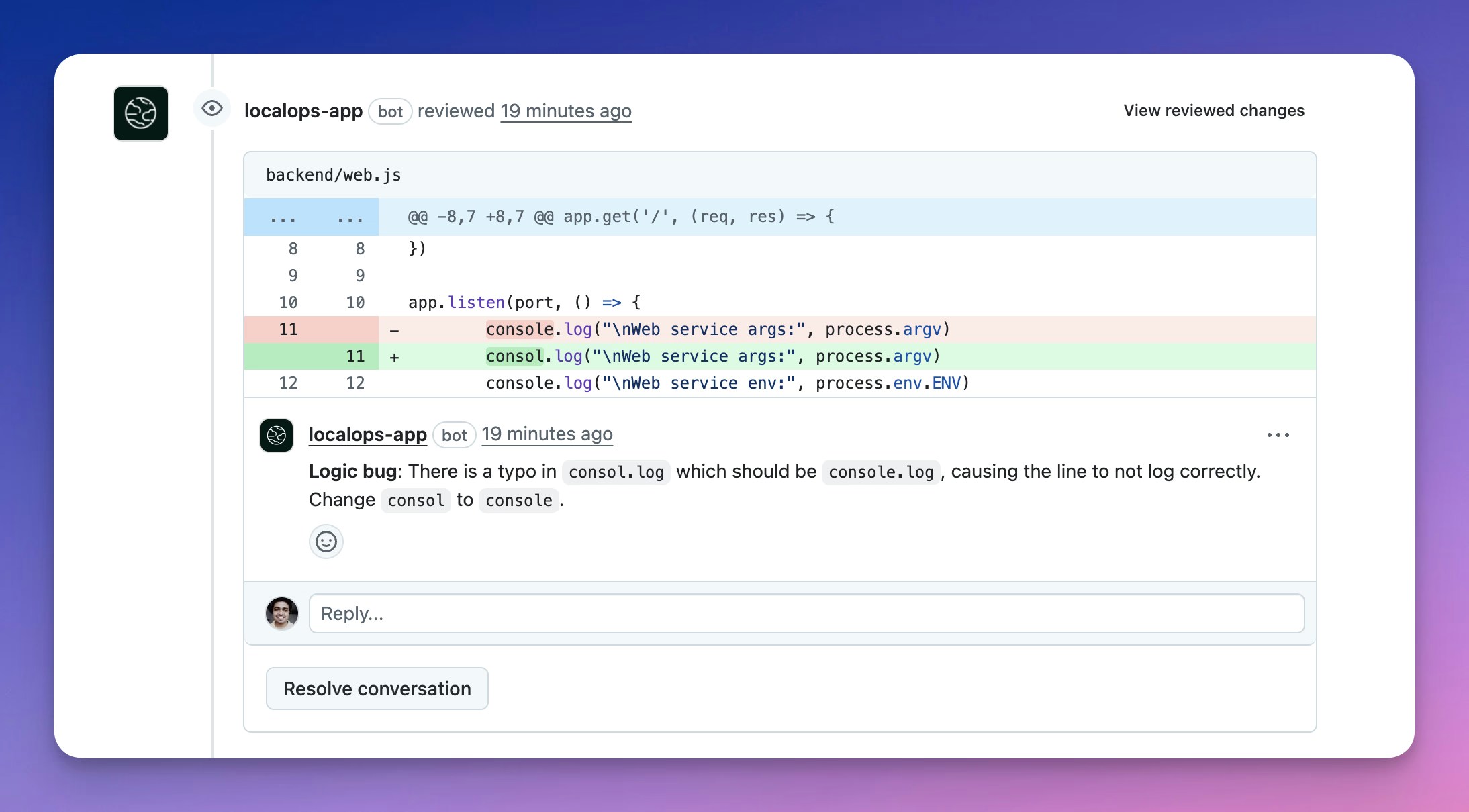The width and height of the screenshot is (1469, 812).
Task: Open the comment options three-dot menu
Action: 1278,435
